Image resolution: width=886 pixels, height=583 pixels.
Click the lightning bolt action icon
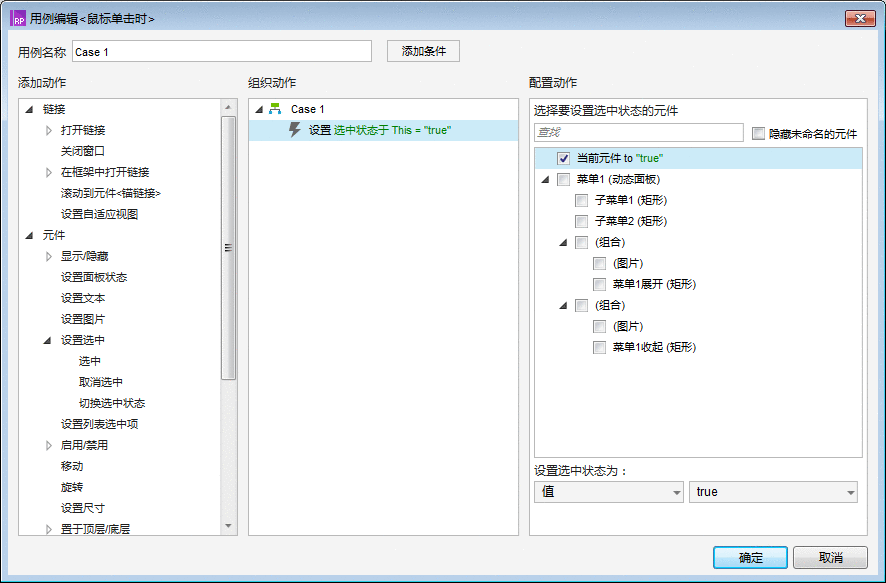294,129
